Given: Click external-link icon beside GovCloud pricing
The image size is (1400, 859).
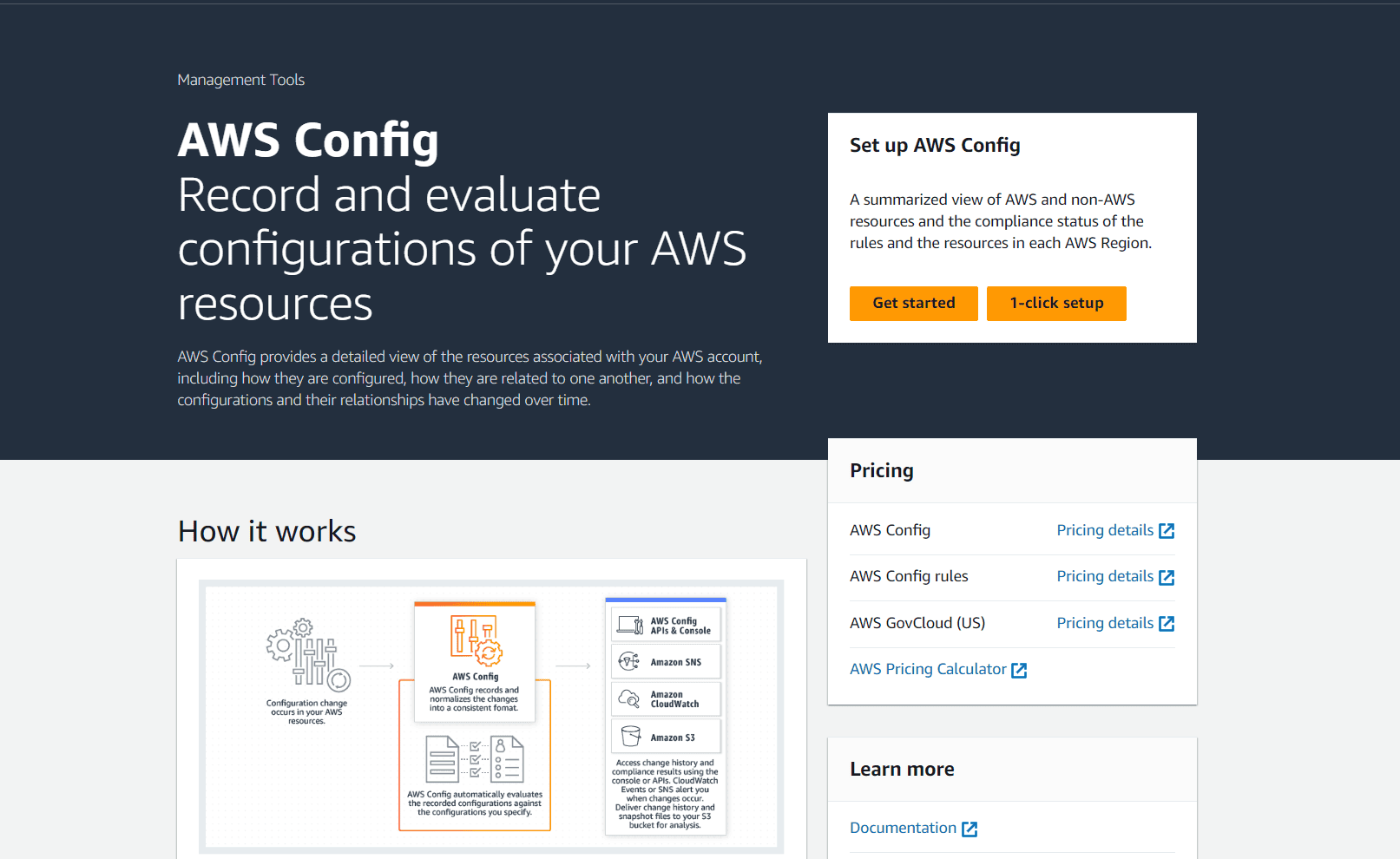Looking at the screenshot, I should pyautogui.click(x=1167, y=624).
